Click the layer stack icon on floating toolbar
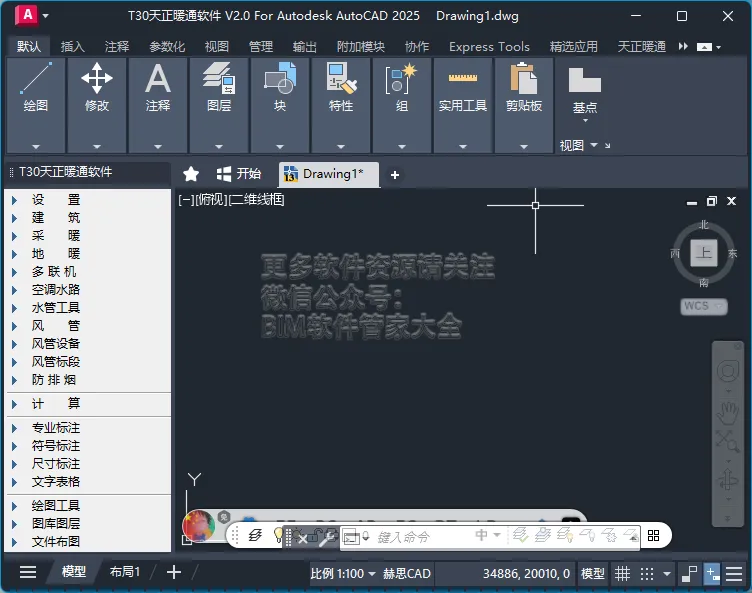 (255, 535)
